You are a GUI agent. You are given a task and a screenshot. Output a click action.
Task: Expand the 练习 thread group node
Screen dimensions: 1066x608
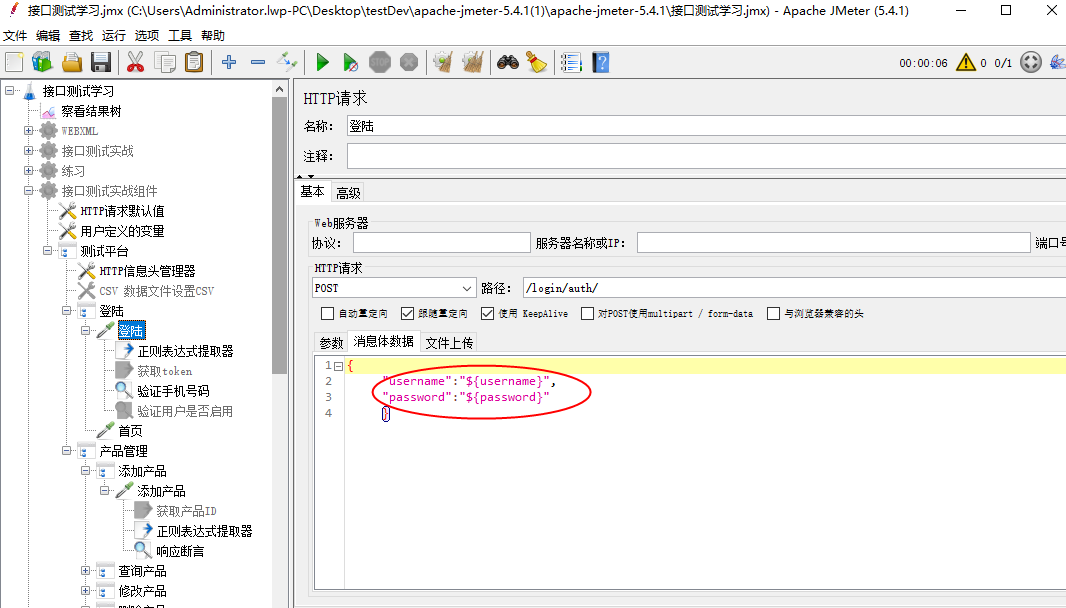(29, 171)
